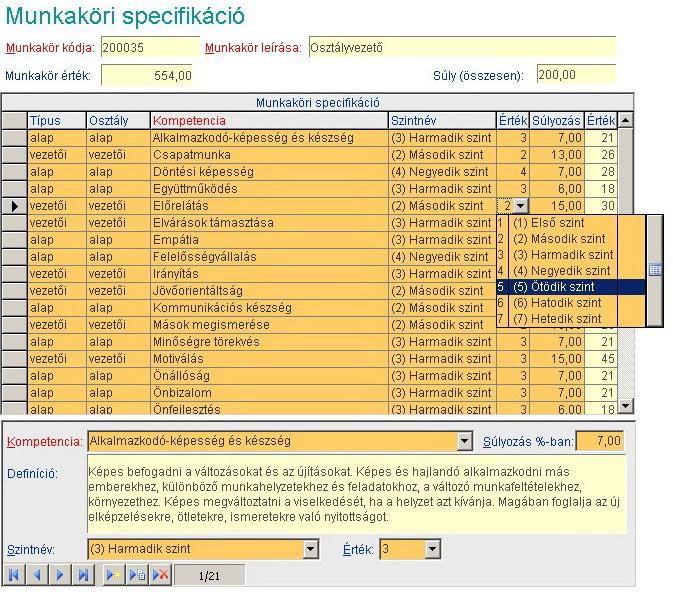Click weighted value 45 in Motiválás row

(601, 359)
